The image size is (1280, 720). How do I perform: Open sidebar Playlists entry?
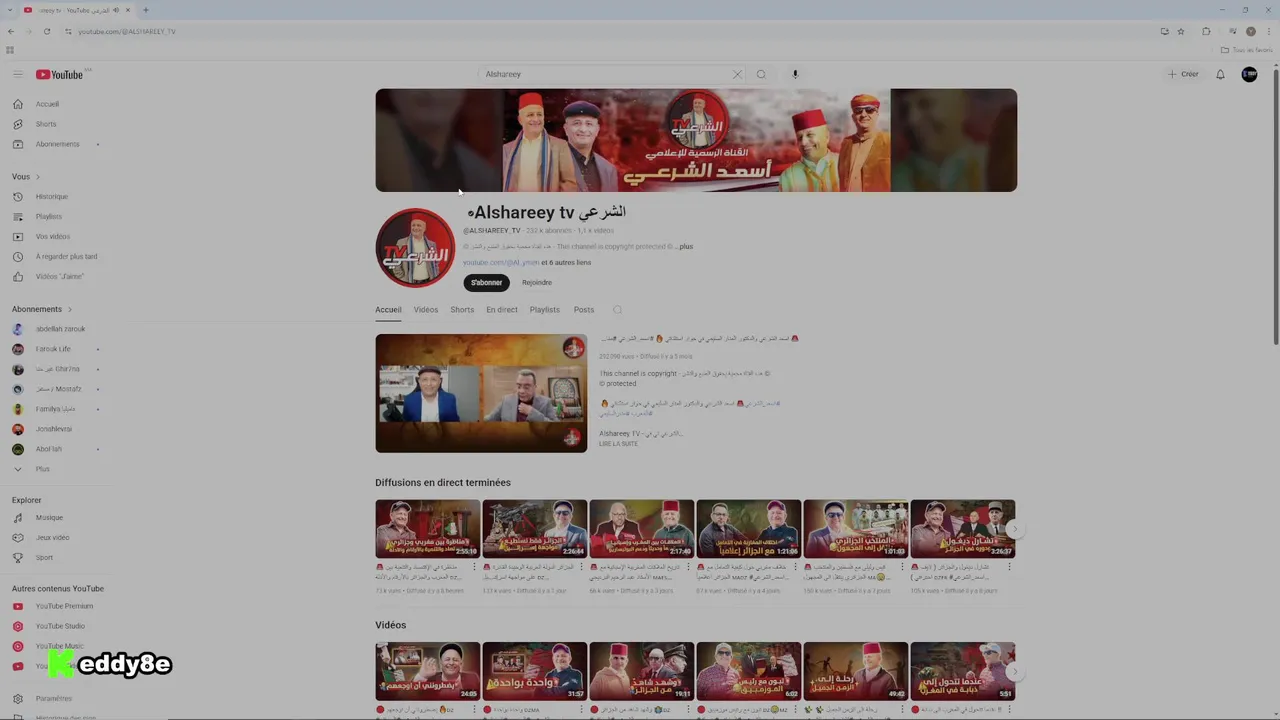[x=49, y=216]
